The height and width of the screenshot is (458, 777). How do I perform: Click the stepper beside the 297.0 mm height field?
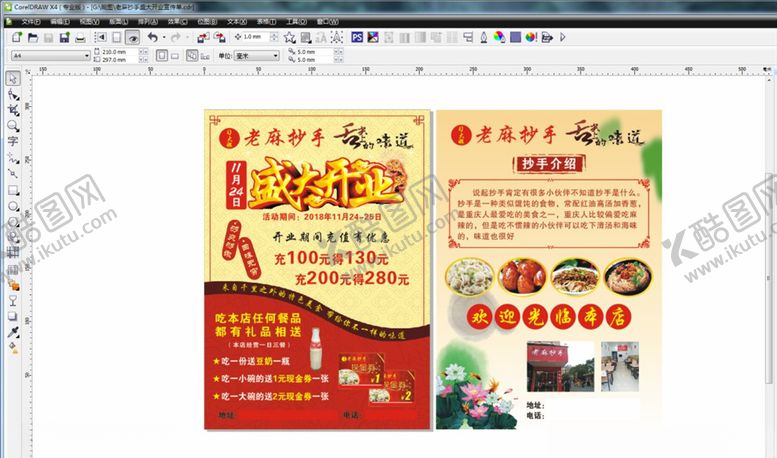coord(143,59)
